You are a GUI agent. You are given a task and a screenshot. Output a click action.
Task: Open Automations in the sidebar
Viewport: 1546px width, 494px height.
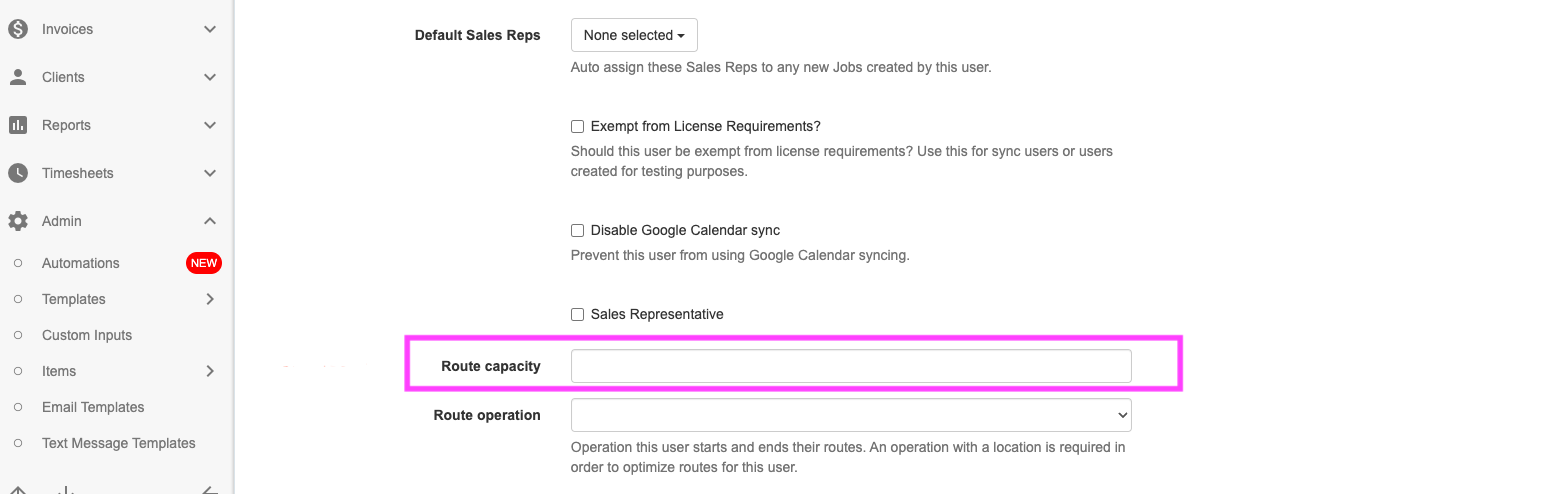(81, 263)
